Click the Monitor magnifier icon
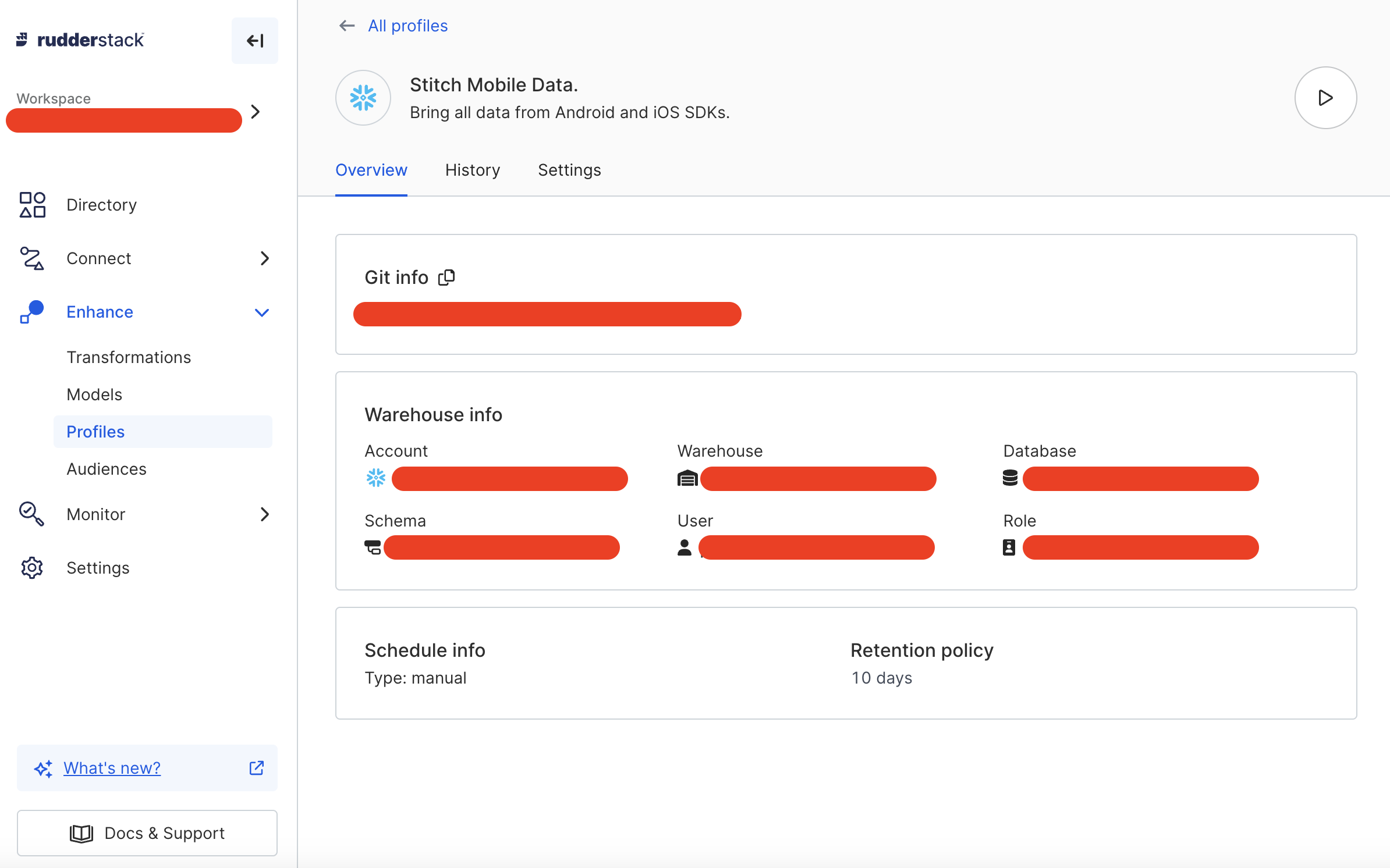 click(x=31, y=514)
